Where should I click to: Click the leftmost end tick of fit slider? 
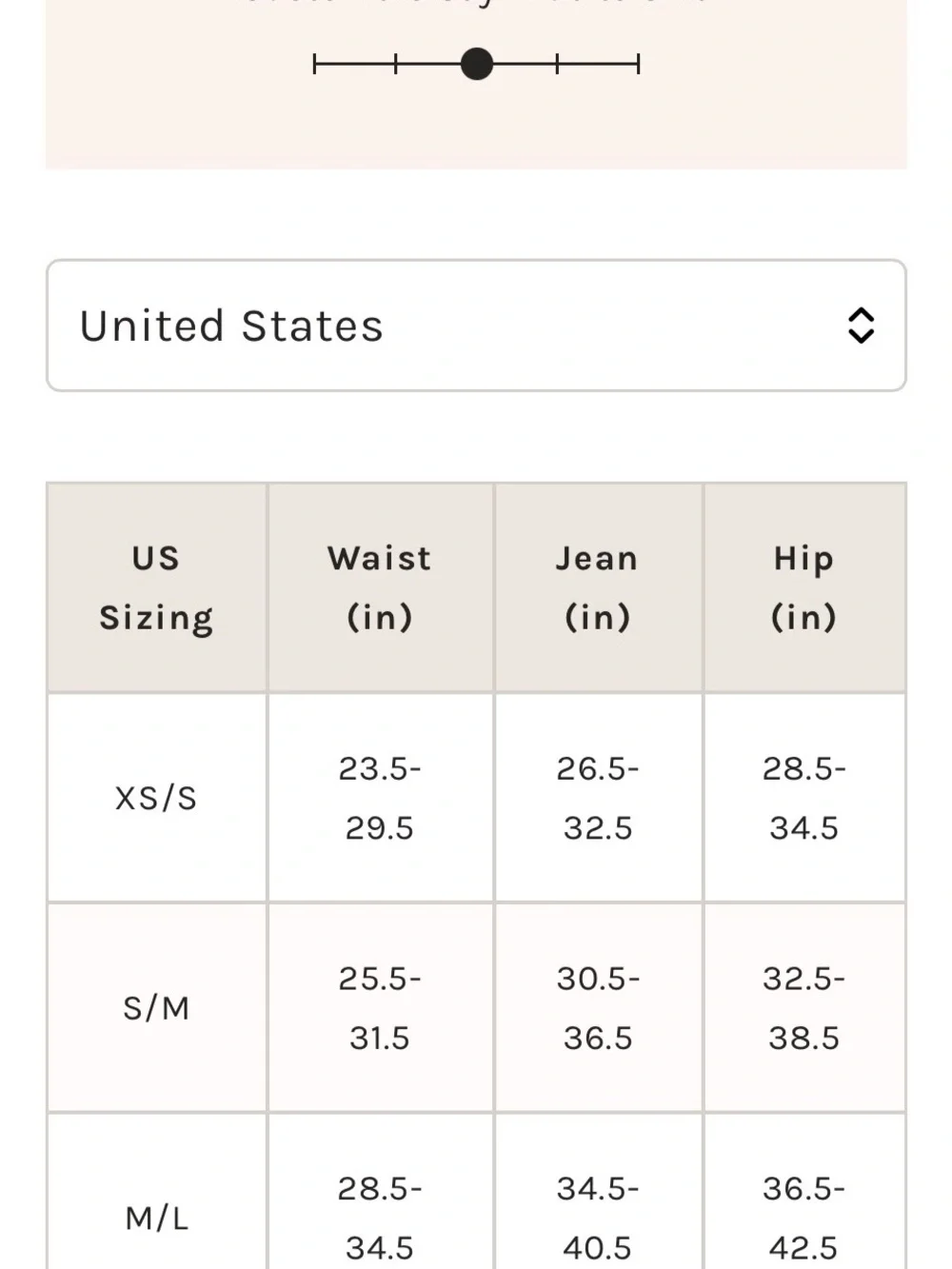315,65
